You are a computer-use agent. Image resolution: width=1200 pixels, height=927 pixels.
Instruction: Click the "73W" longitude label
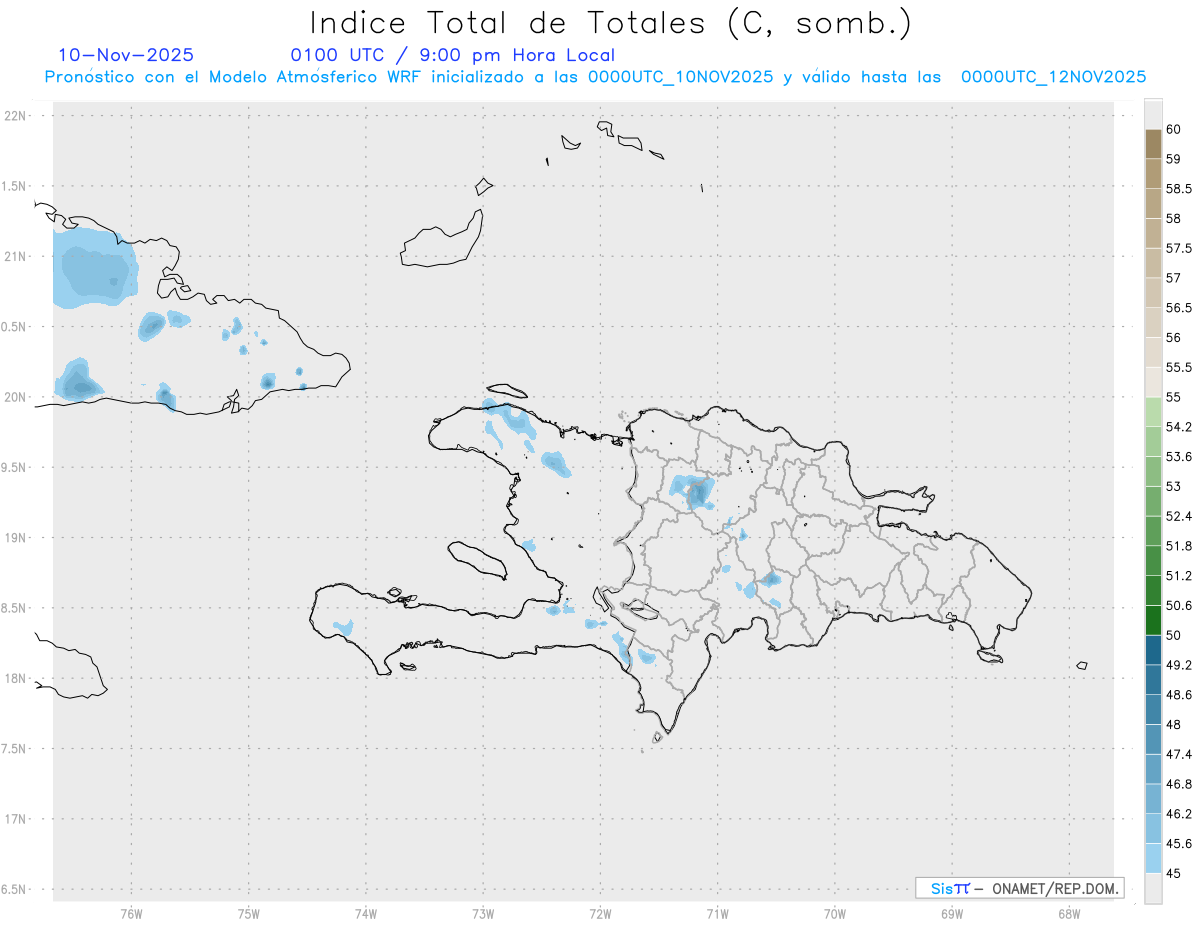point(483,913)
